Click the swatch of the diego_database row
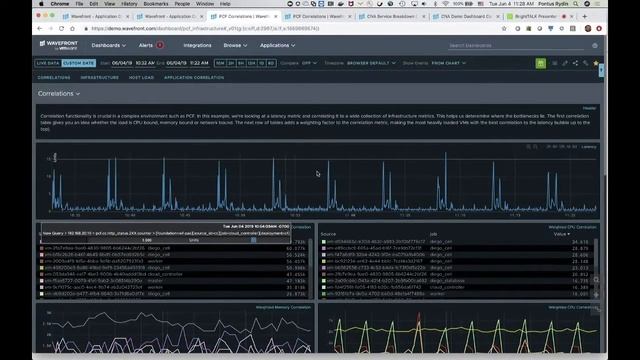640x360 pixels. (x=324, y=281)
